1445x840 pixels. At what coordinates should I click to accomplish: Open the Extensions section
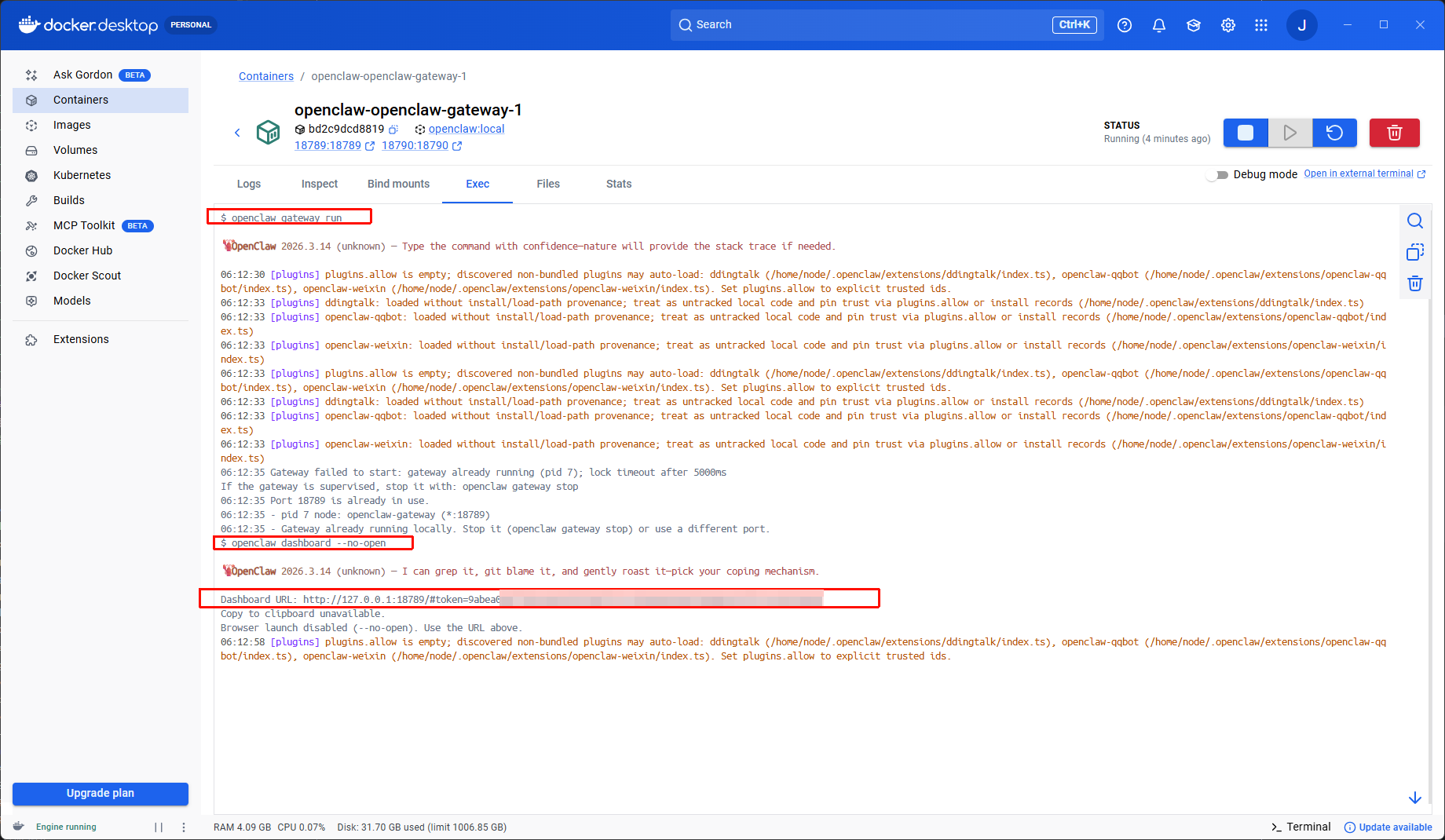101,339
